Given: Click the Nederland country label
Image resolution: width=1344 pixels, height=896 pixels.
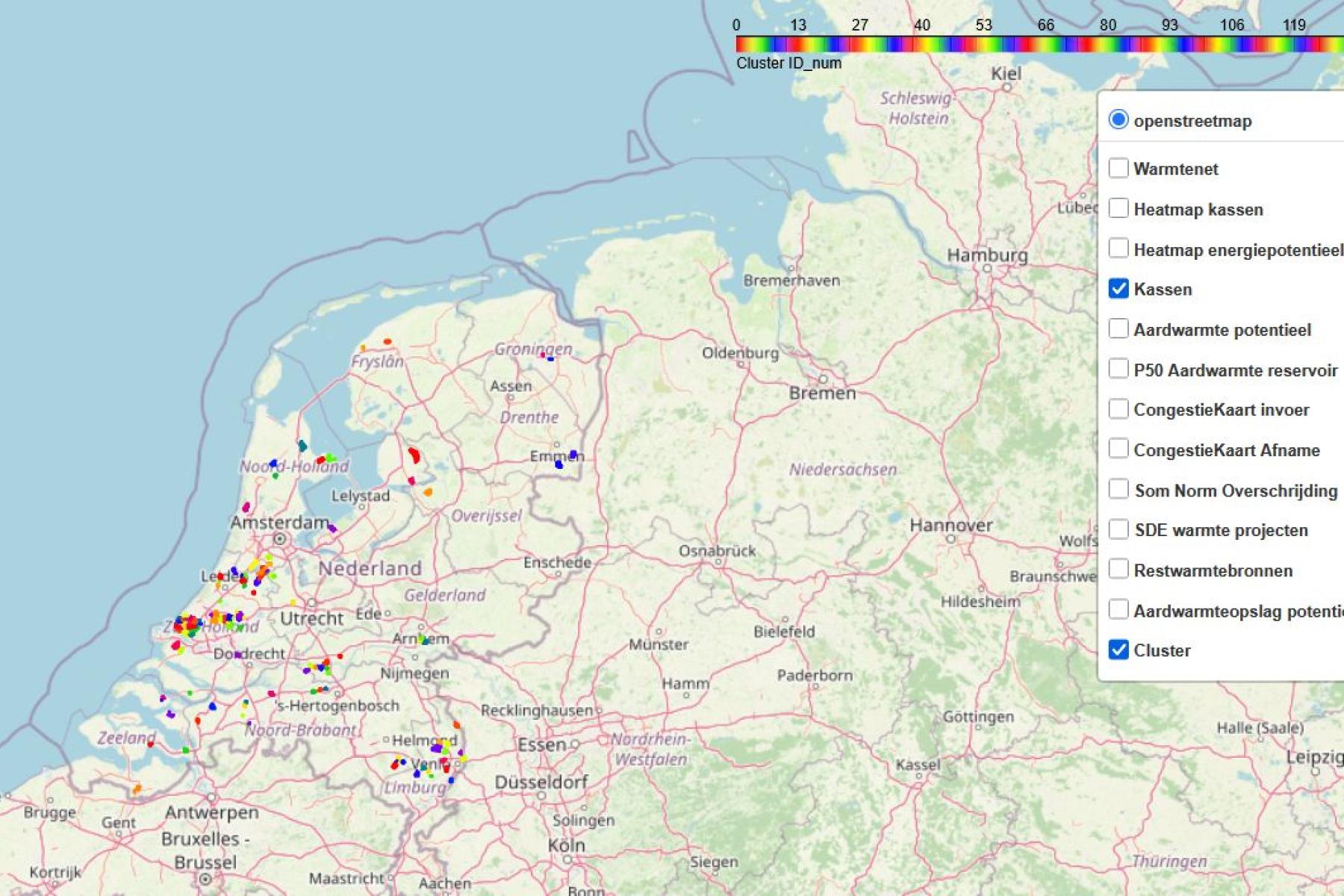Looking at the screenshot, I should pos(370,568).
